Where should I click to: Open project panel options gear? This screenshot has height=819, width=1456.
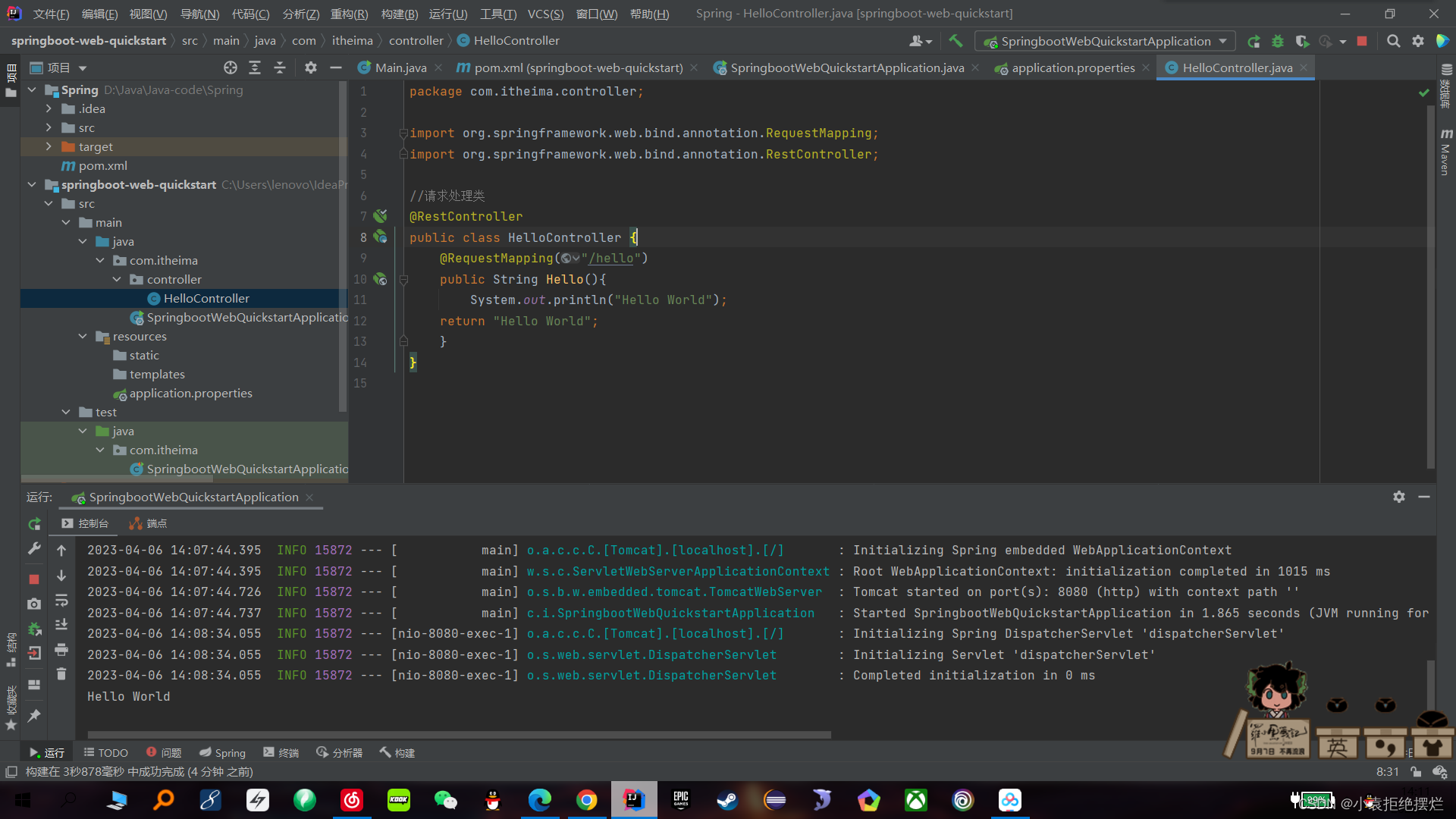(x=310, y=67)
